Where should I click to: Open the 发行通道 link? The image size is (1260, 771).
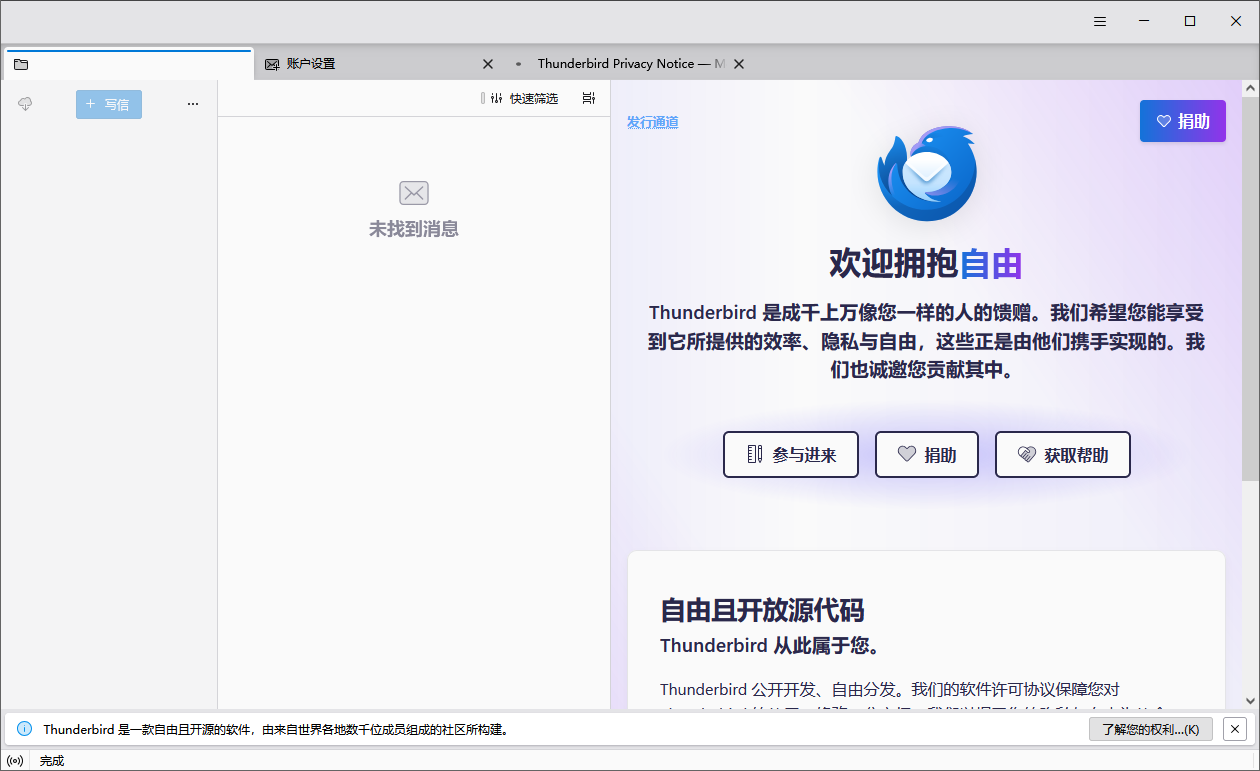652,121
